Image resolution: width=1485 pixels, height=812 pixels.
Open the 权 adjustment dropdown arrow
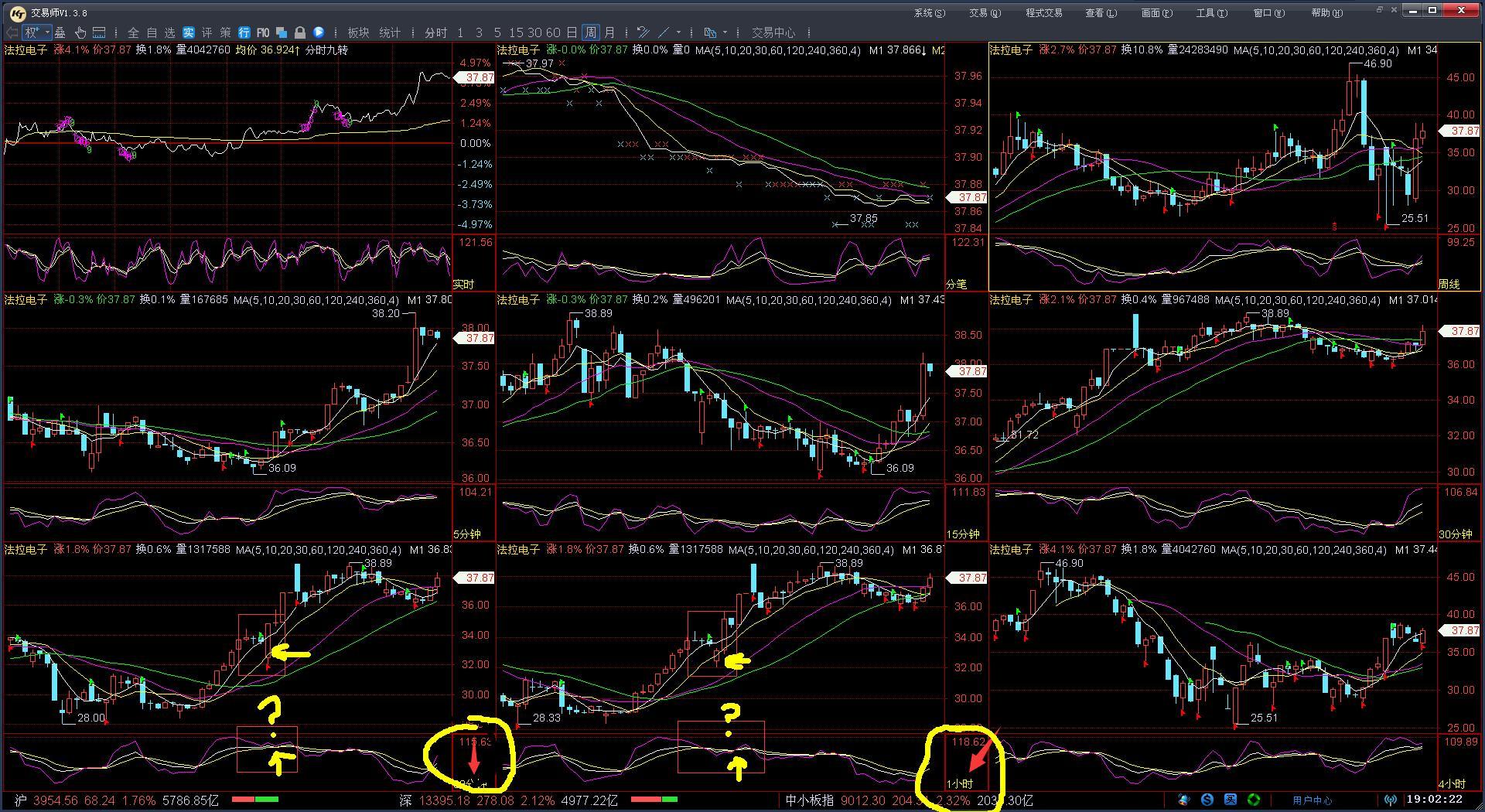[x=48, y=32]
